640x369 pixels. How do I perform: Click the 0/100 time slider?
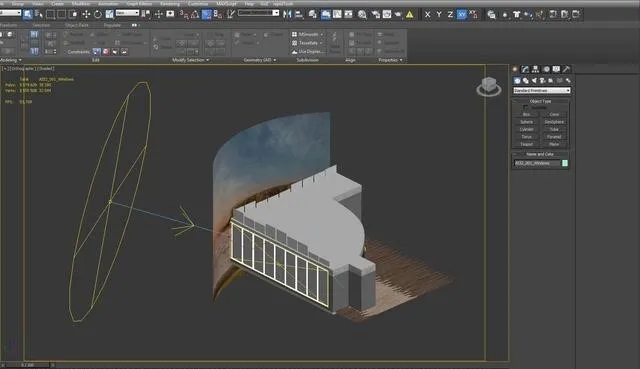[x=27, y=365]
